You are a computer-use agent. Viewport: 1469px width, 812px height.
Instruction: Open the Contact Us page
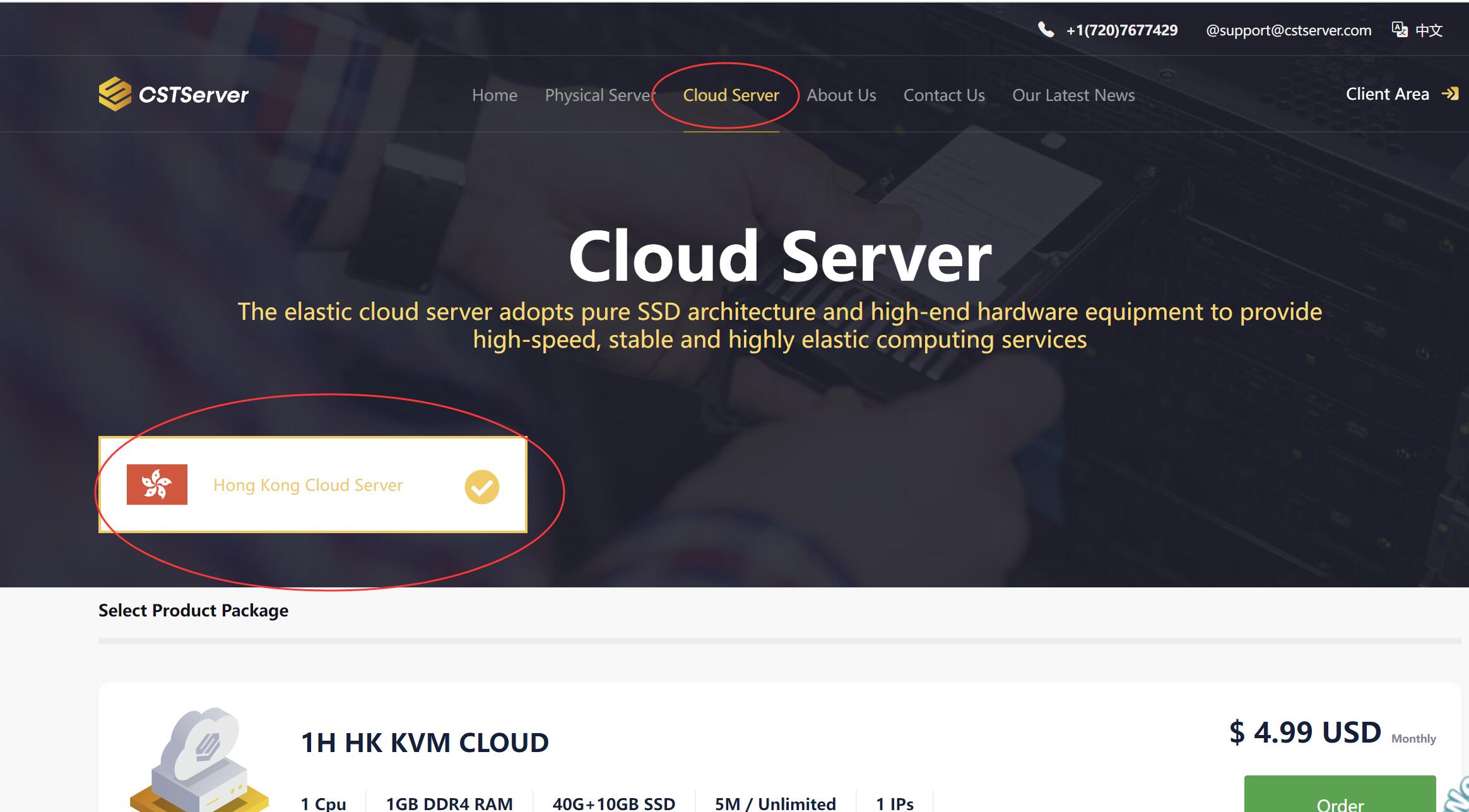pos(944,95)
